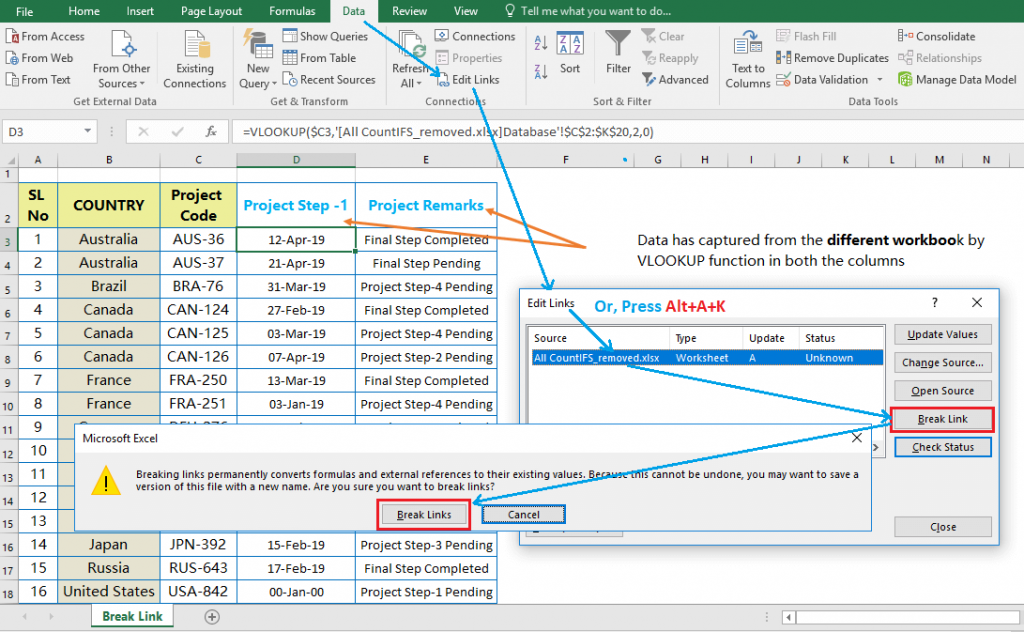Click inside the formula bar

[x=627, y=132]
